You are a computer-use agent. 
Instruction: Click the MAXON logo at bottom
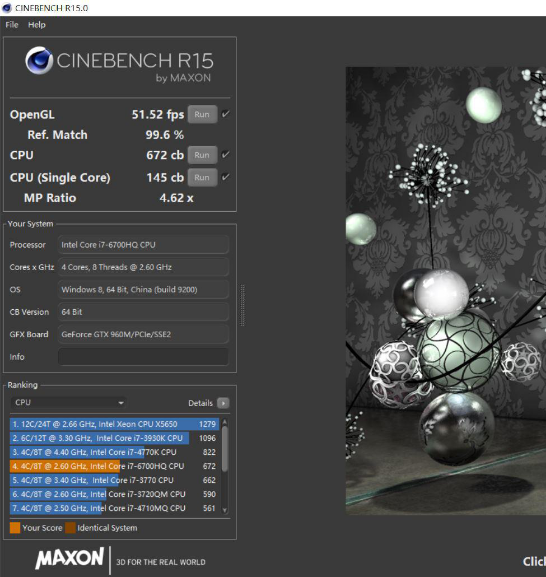[x=70, y=558]
